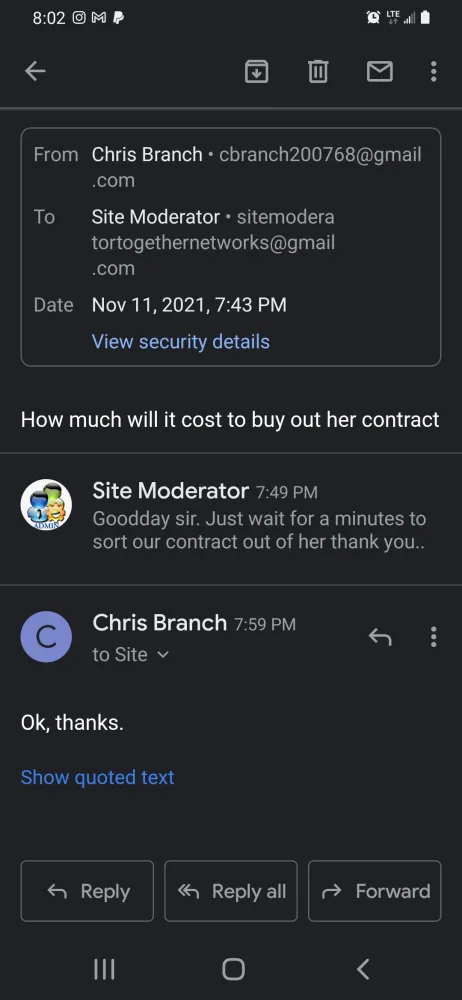Screen dimensions: 462x1000
Task: Mark conversation as unread envelope icon
Action: click(380, 71)
